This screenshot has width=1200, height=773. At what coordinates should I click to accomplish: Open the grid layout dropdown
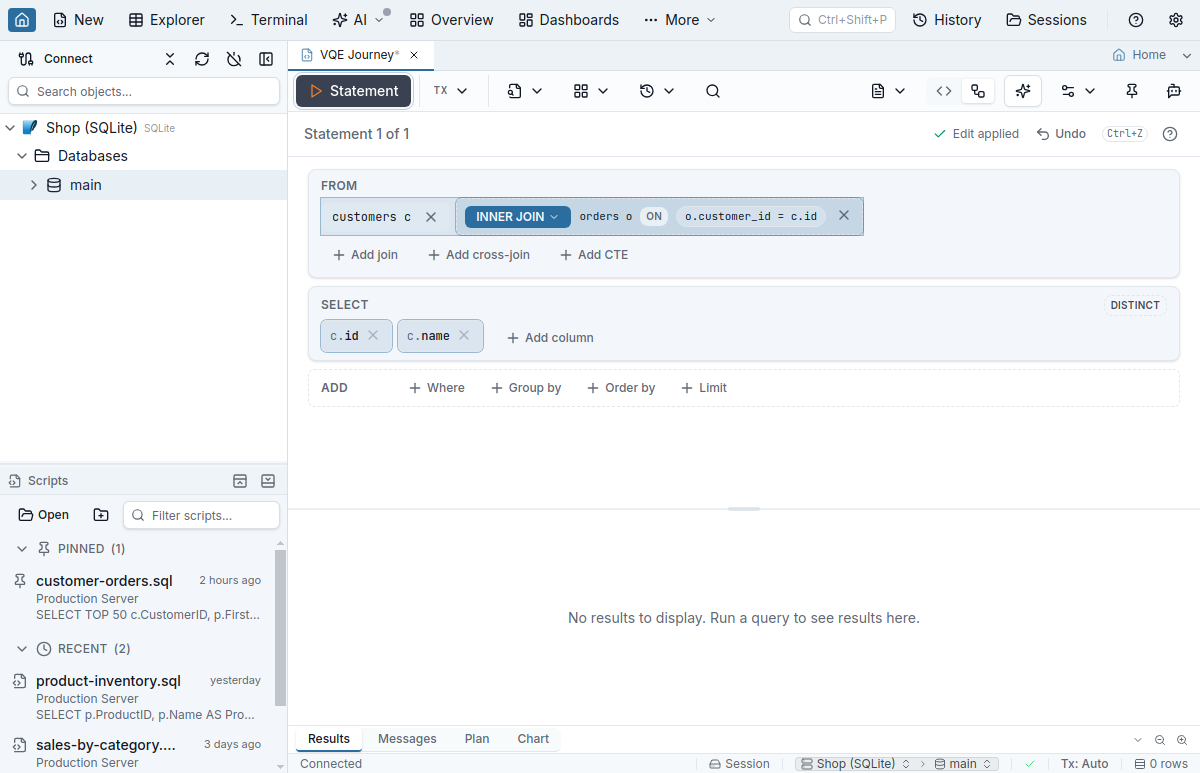(591, 91)
